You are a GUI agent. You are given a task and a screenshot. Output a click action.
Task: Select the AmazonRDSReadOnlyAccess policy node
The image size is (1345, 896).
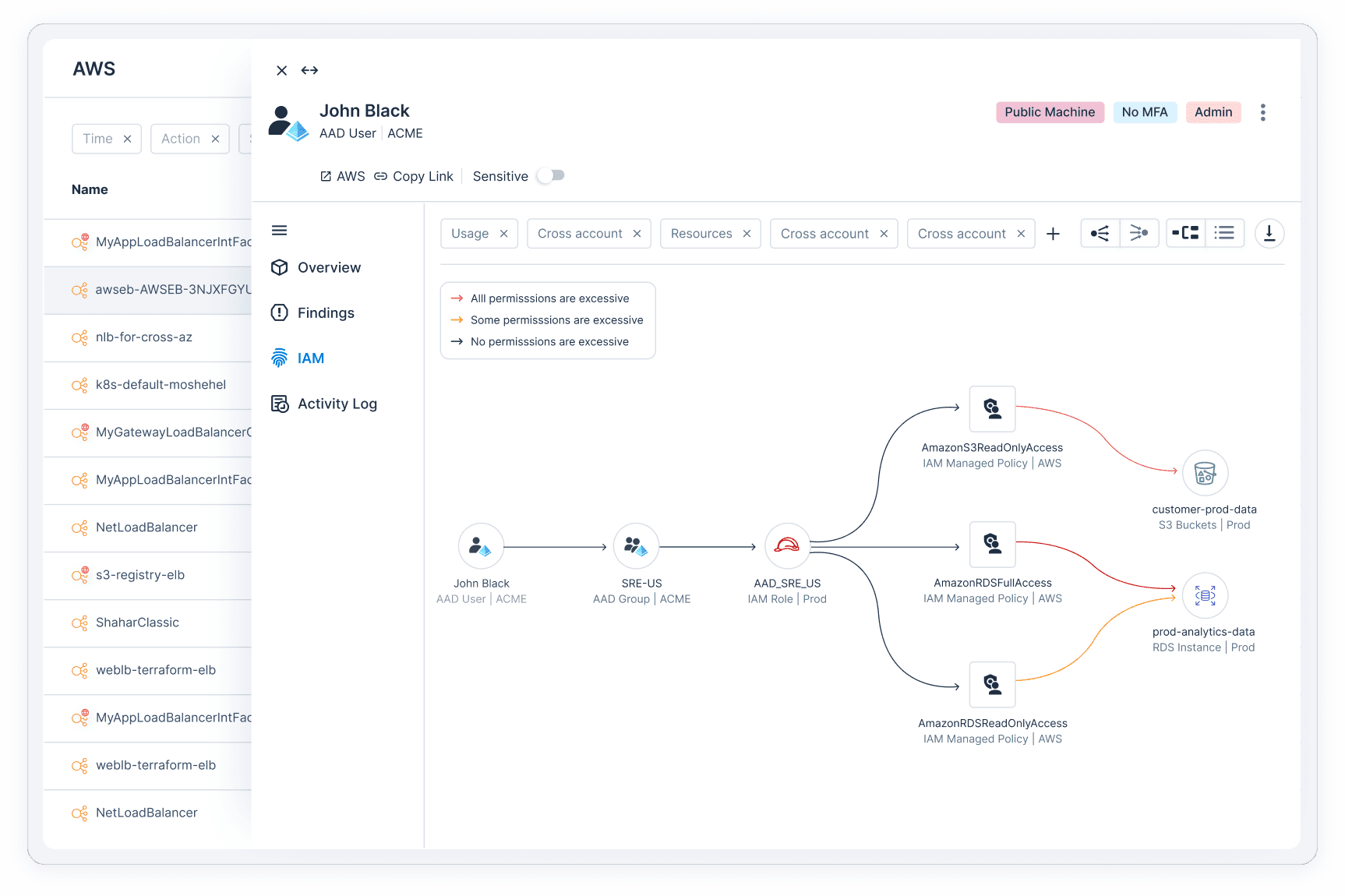point(992,685)
